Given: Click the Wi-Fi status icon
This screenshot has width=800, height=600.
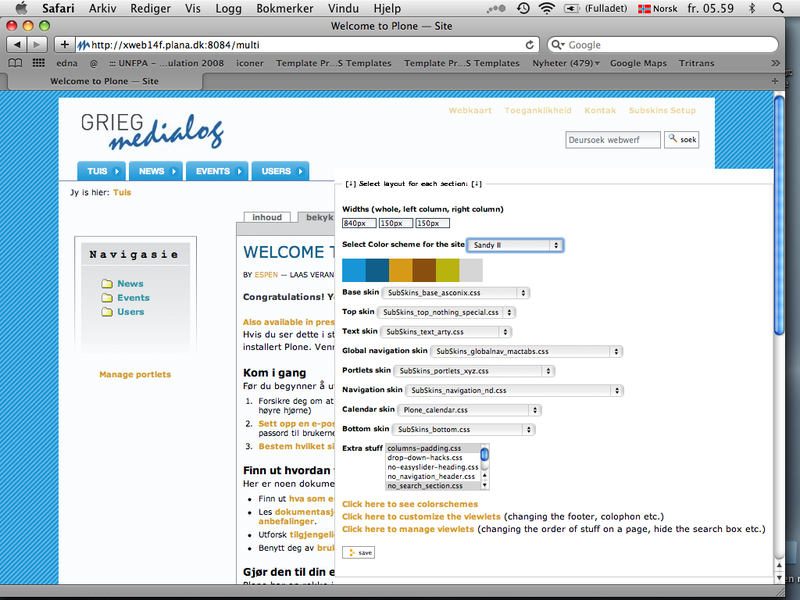Looking at the screenshot, I should click(x=546, y=8).
